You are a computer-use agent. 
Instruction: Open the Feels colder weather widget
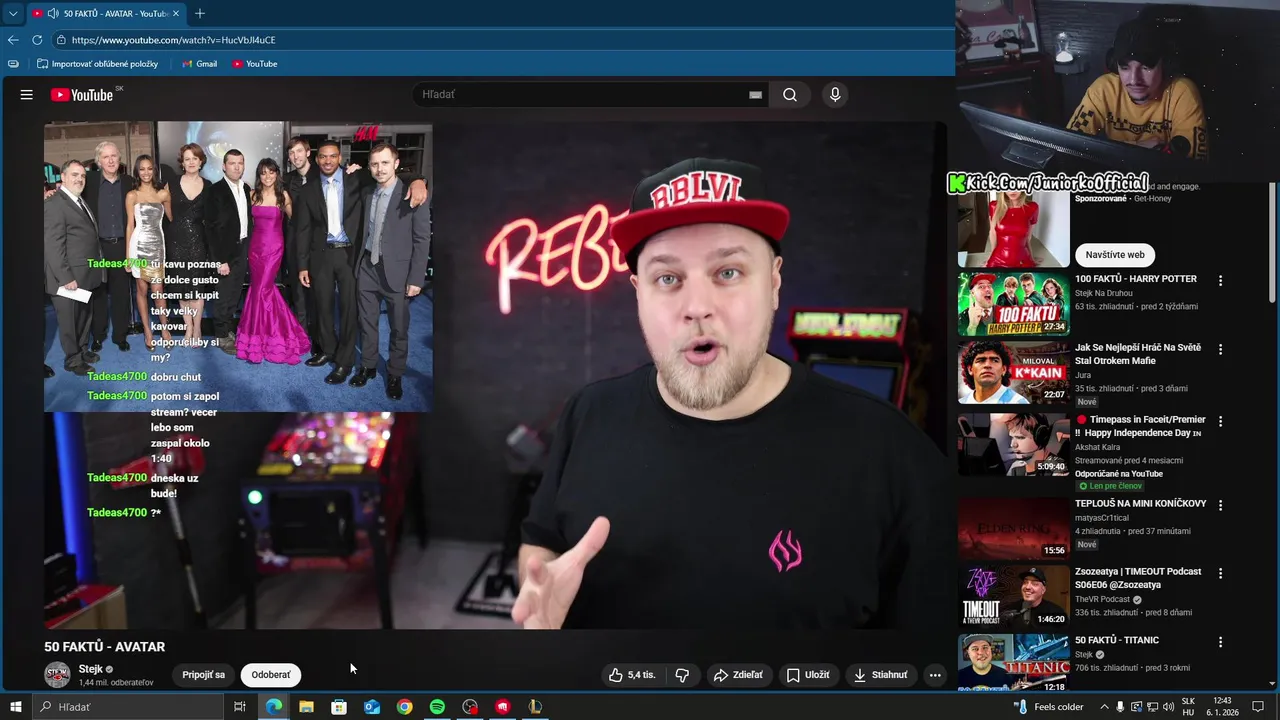[x=1048, y=707]
